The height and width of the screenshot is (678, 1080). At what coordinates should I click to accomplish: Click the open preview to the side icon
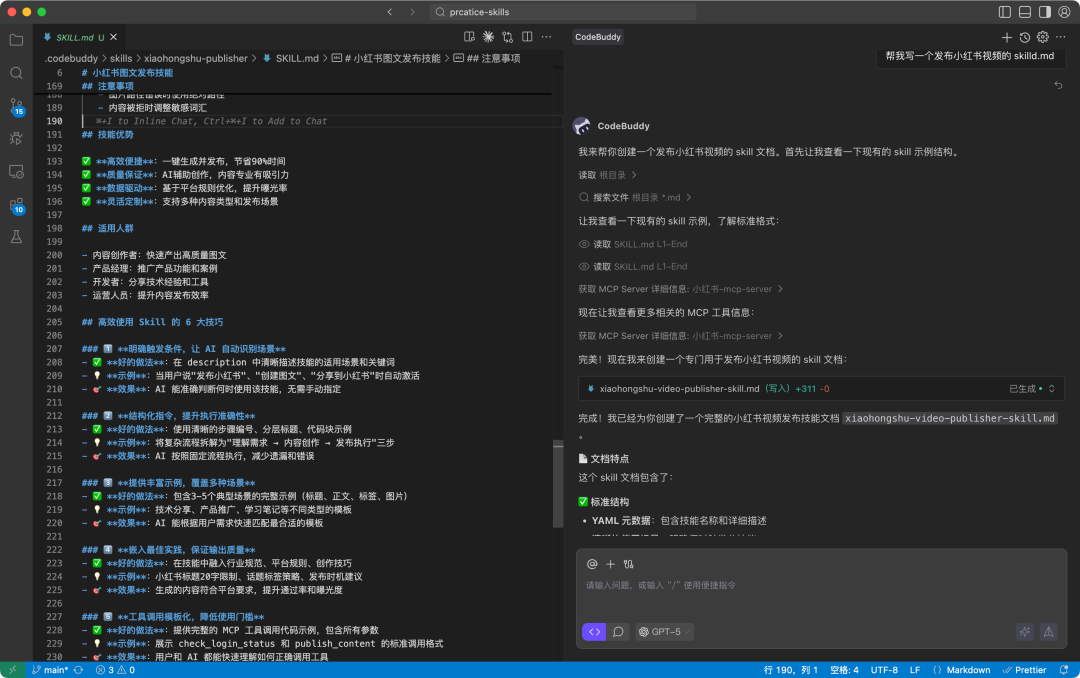pyautogui.click(x=469, y=37)
